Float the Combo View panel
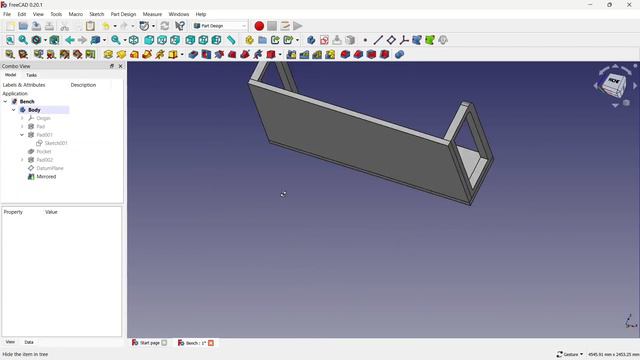Screen dimensions: 640x360 [112, 66]
